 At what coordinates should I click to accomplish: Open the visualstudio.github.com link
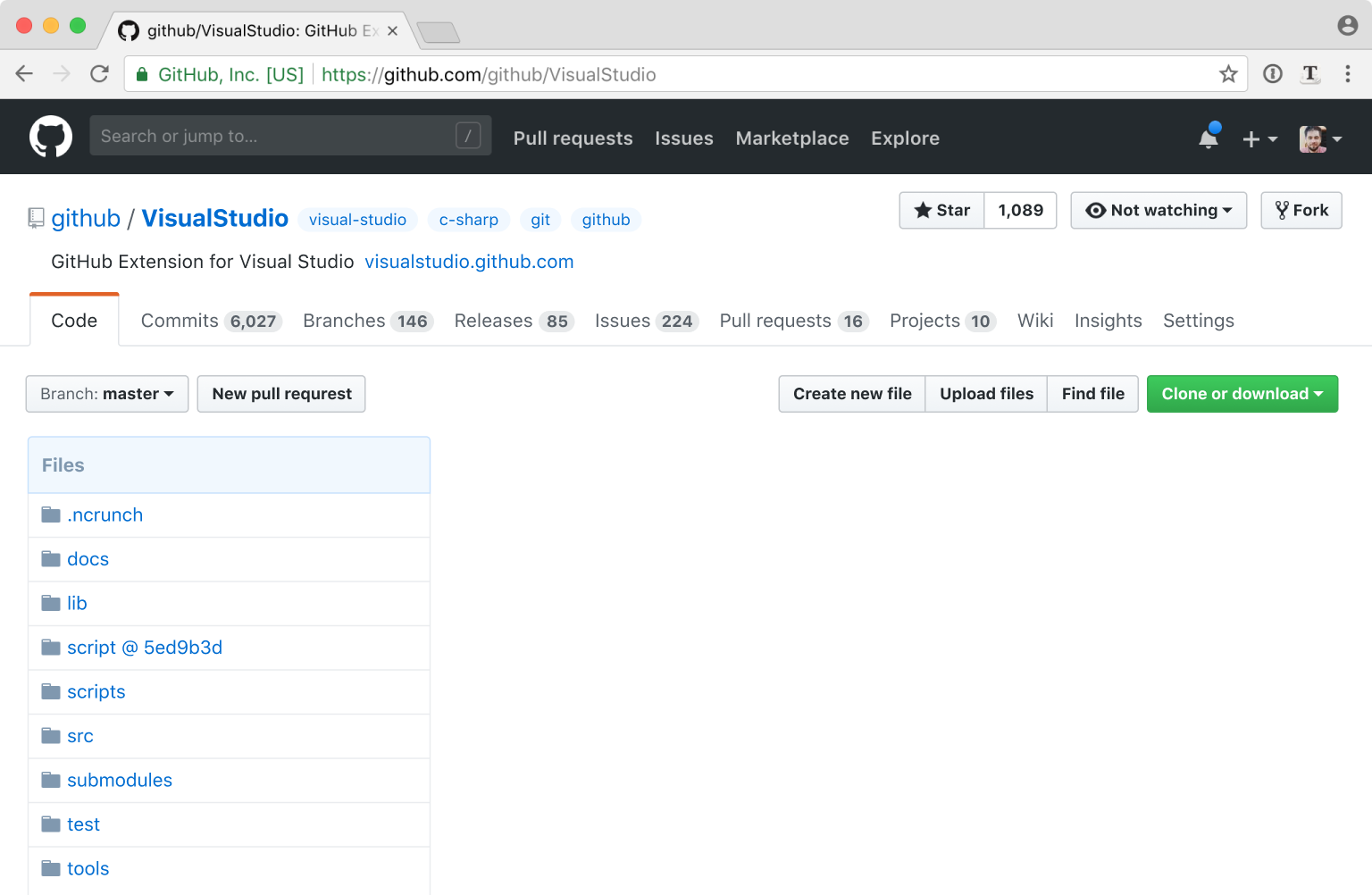pyautogui.click(x=469, y=262)
